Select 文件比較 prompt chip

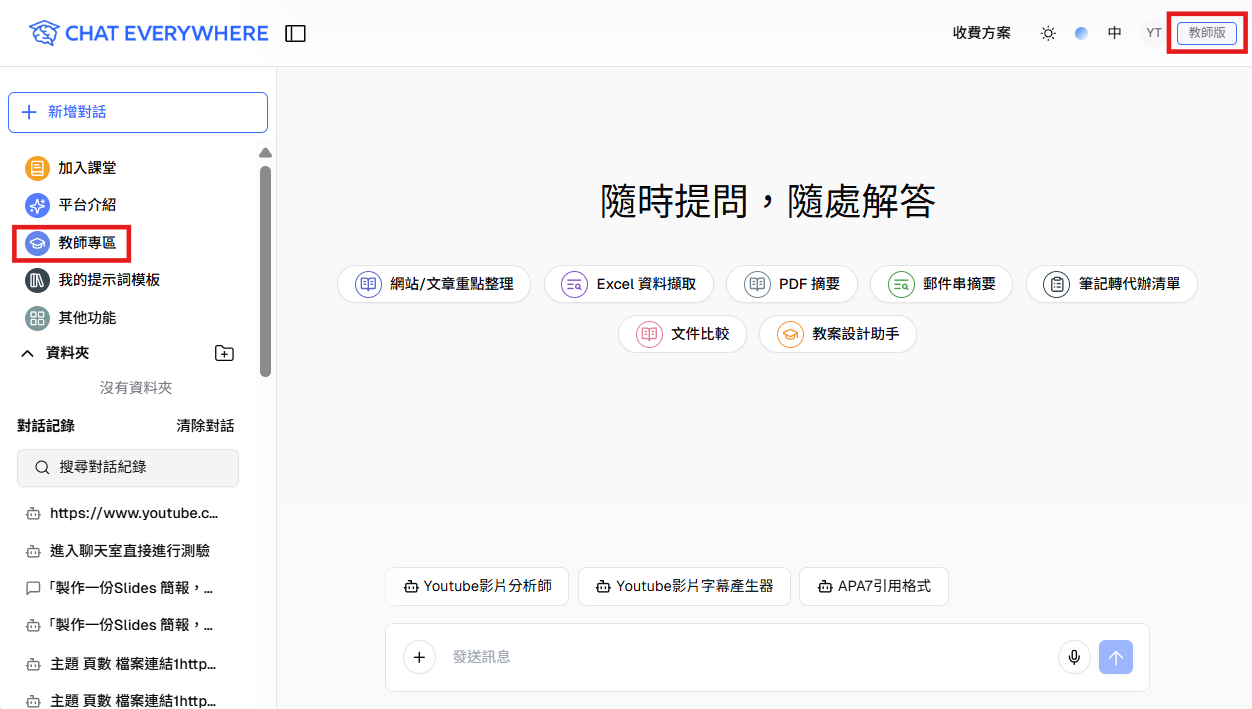(x=682, y=334)
